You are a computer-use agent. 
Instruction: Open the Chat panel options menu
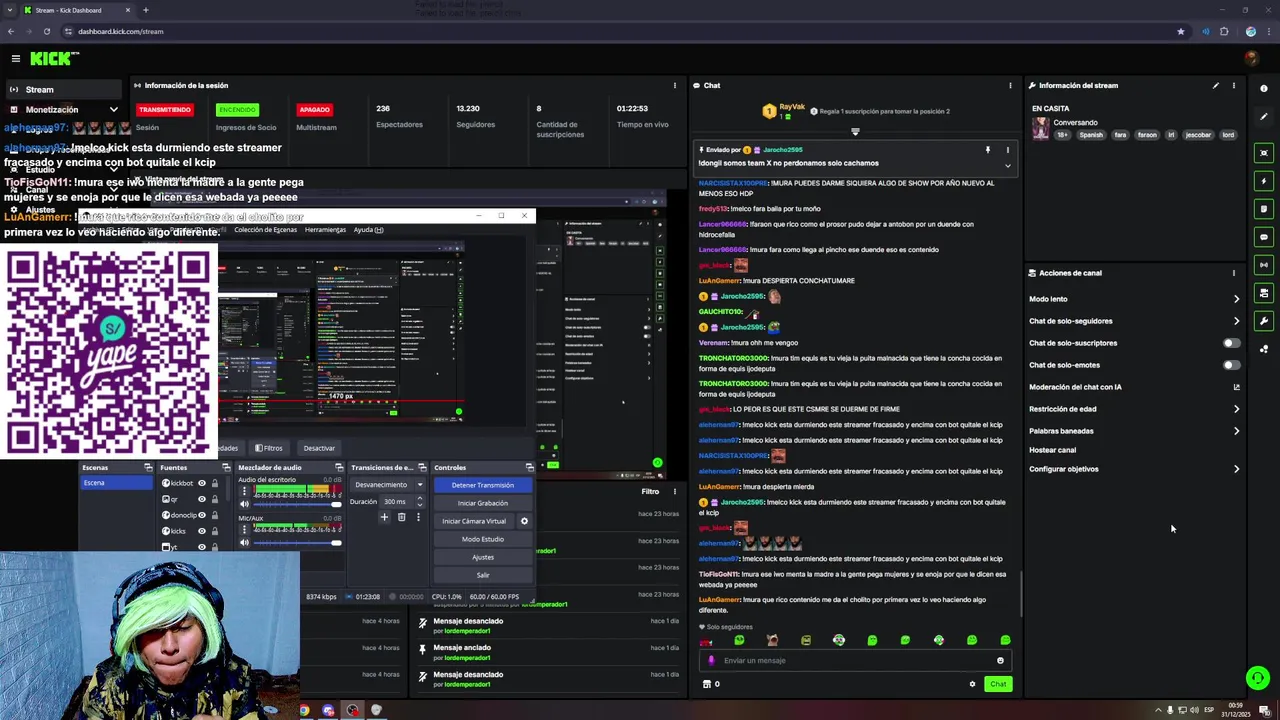tap(1010, 86)
